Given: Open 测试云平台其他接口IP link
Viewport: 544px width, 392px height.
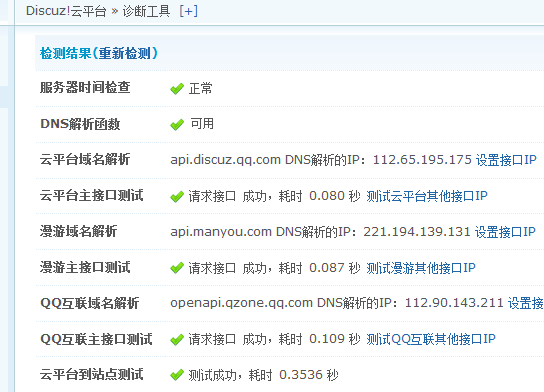Looking at the screenshot, I should (427, 196).
